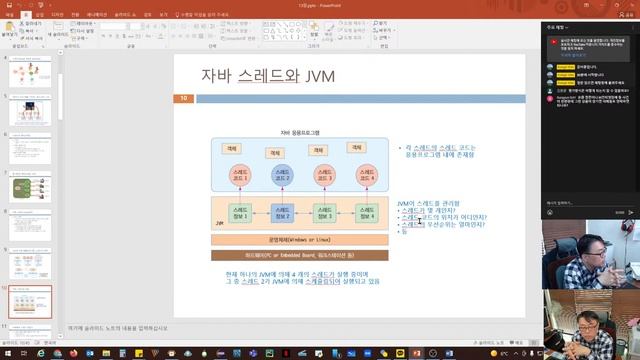Select slide thumbnail number 9
The height and width of the screenshot is (360, 640).
click(x=30, y=264)
